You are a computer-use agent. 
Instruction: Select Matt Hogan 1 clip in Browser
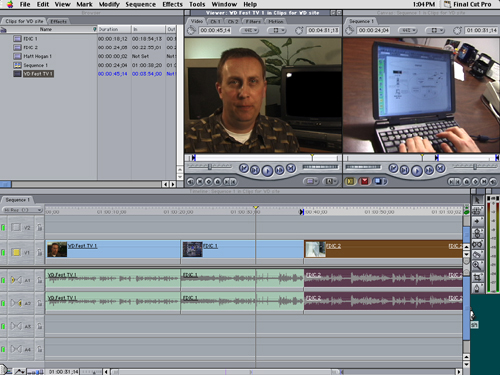coord(37,56)
